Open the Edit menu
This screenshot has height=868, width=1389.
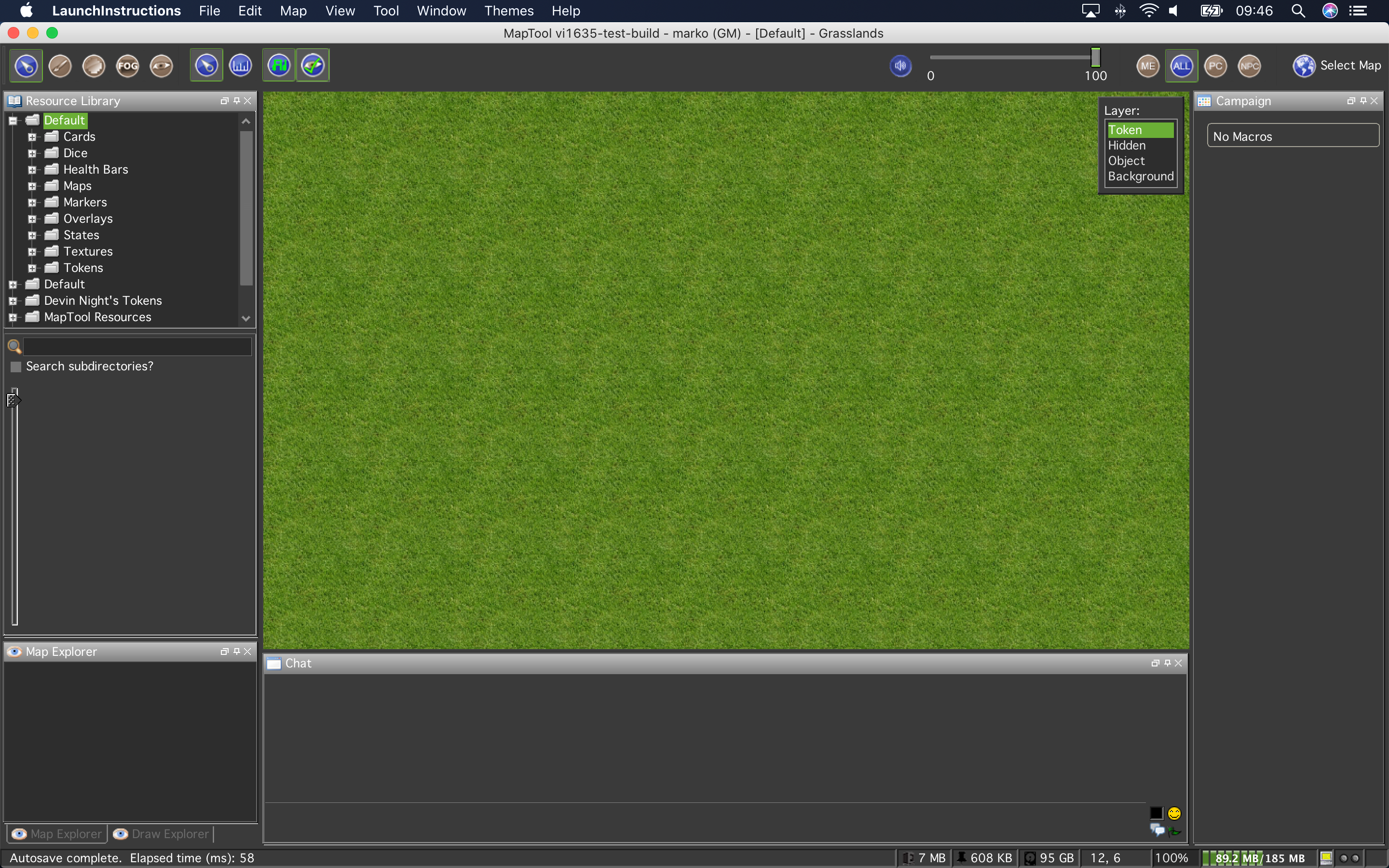250,11
